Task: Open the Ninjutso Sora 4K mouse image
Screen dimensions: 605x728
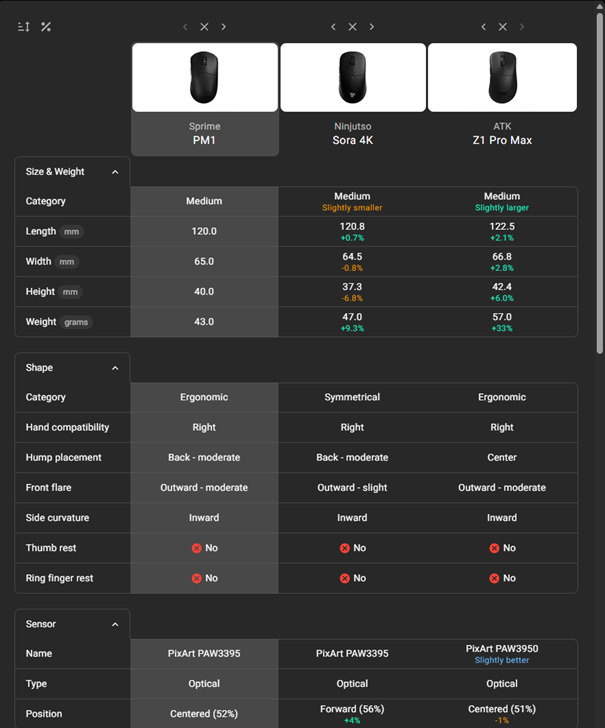Action: [352, 77]
